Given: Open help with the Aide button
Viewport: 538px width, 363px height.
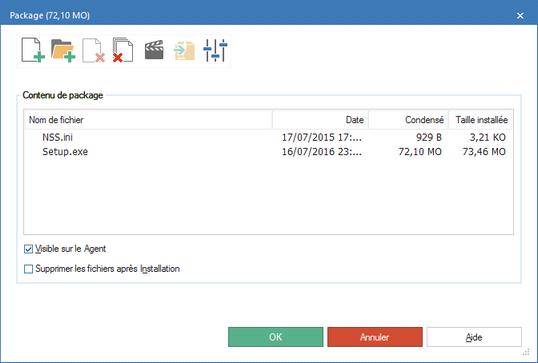Looking at the screenshot, I should [474, 337].
